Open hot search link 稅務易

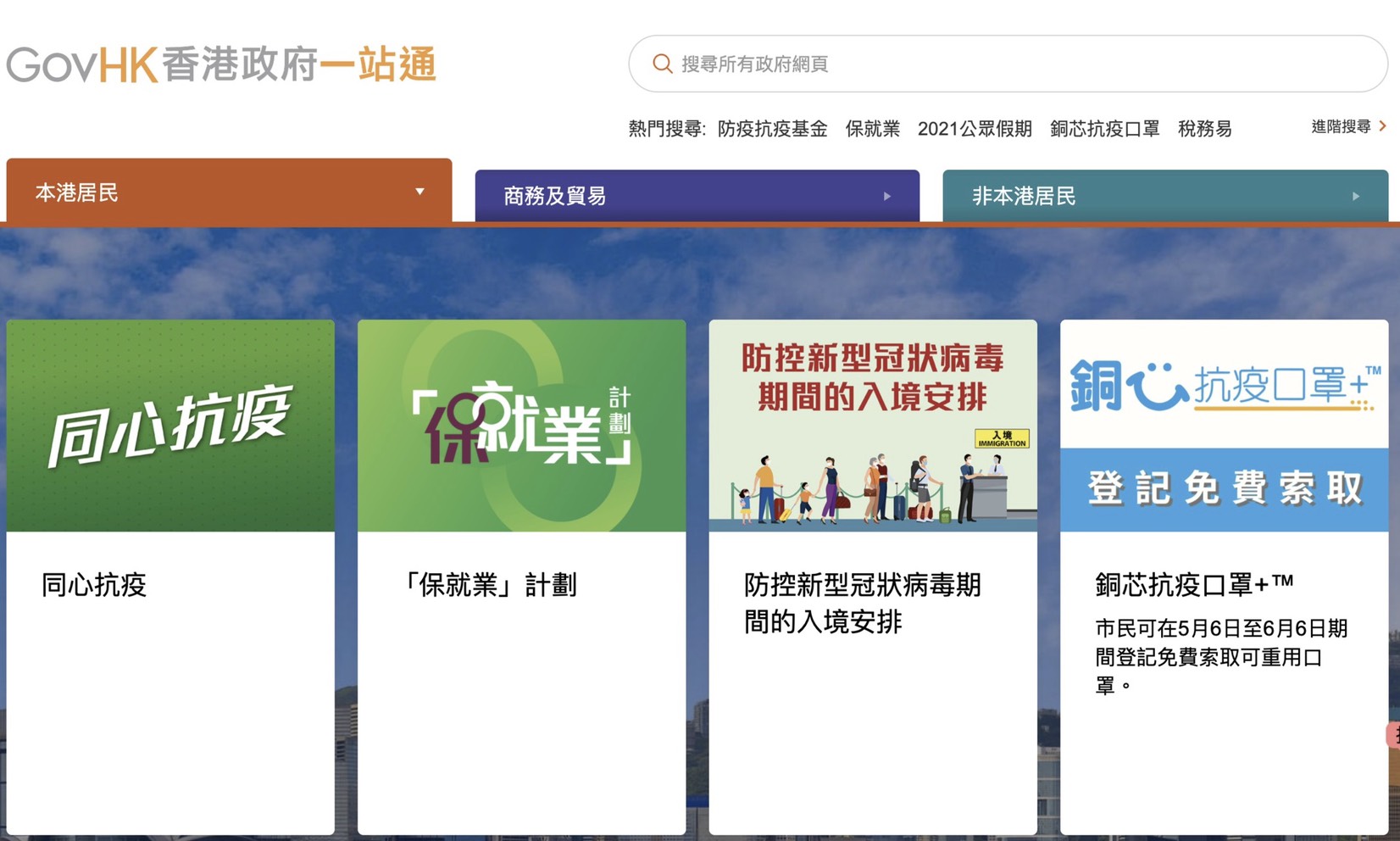coord(1204,129)
